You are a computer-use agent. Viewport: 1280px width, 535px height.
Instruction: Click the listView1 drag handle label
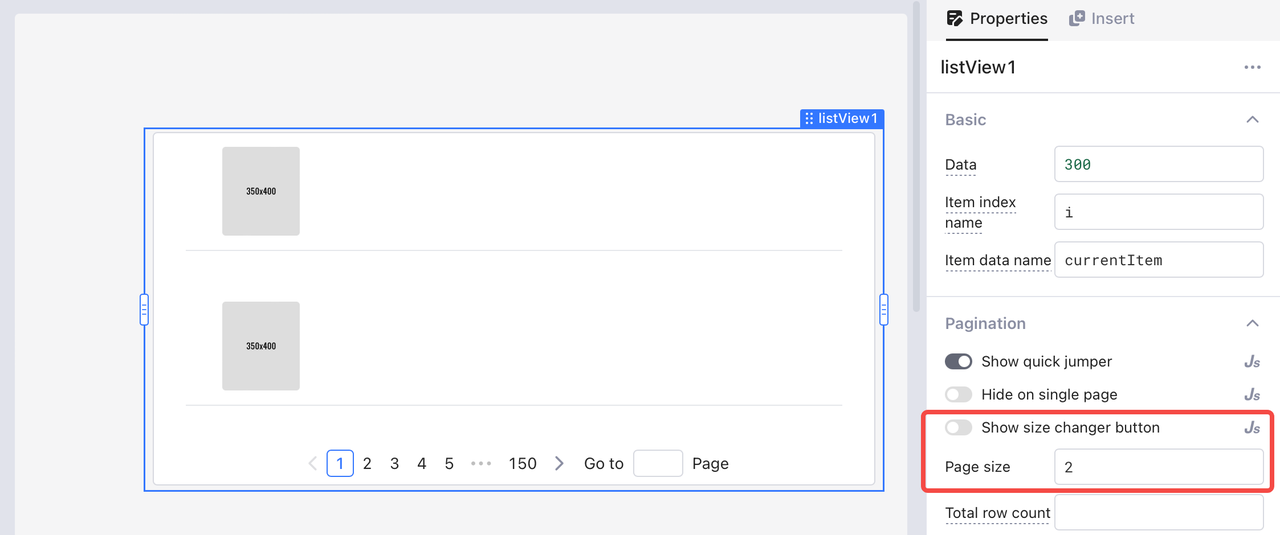(x=841, y=119)
